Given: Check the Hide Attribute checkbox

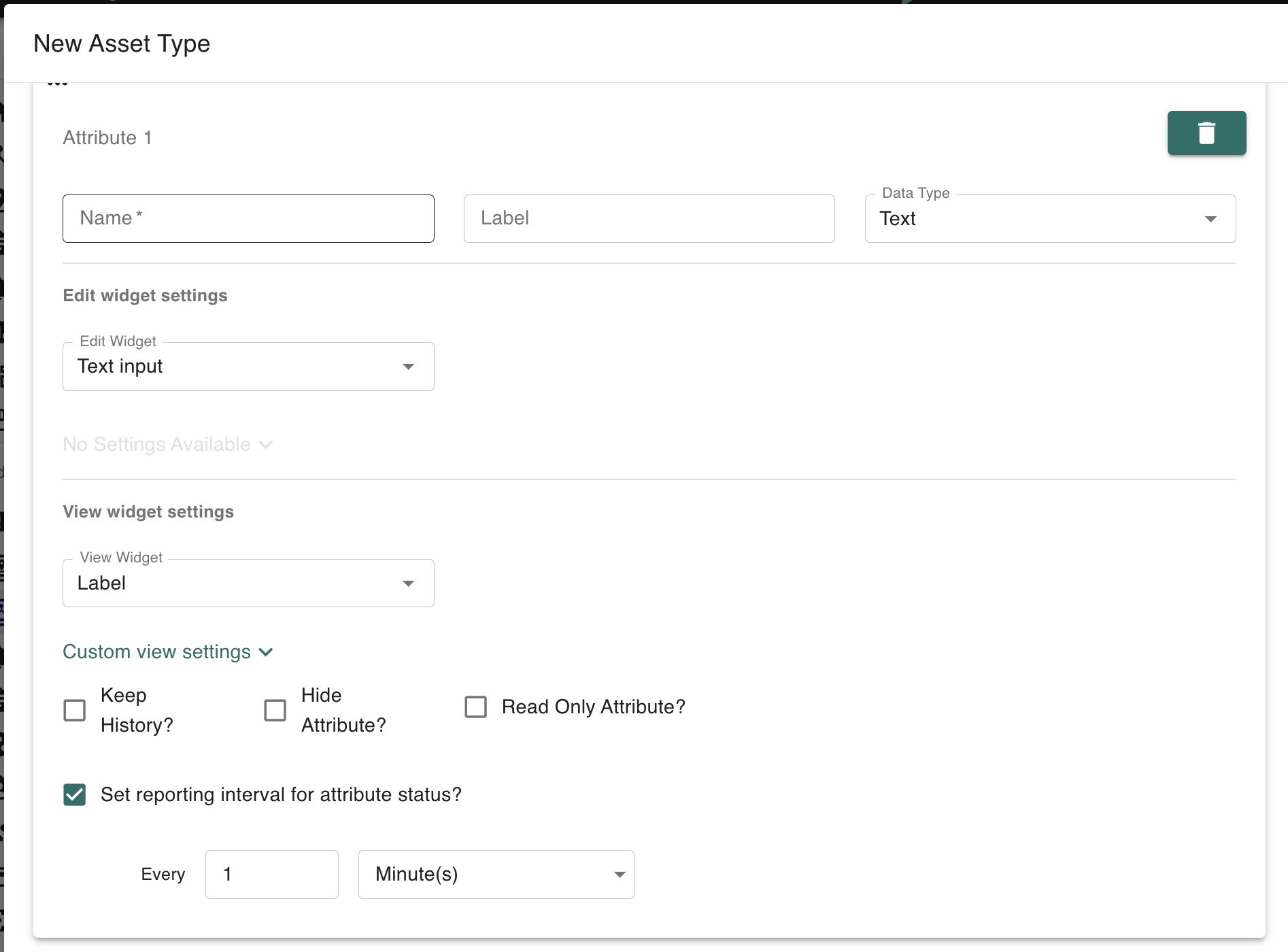Looking at the screenshot, I should (275, 710).
